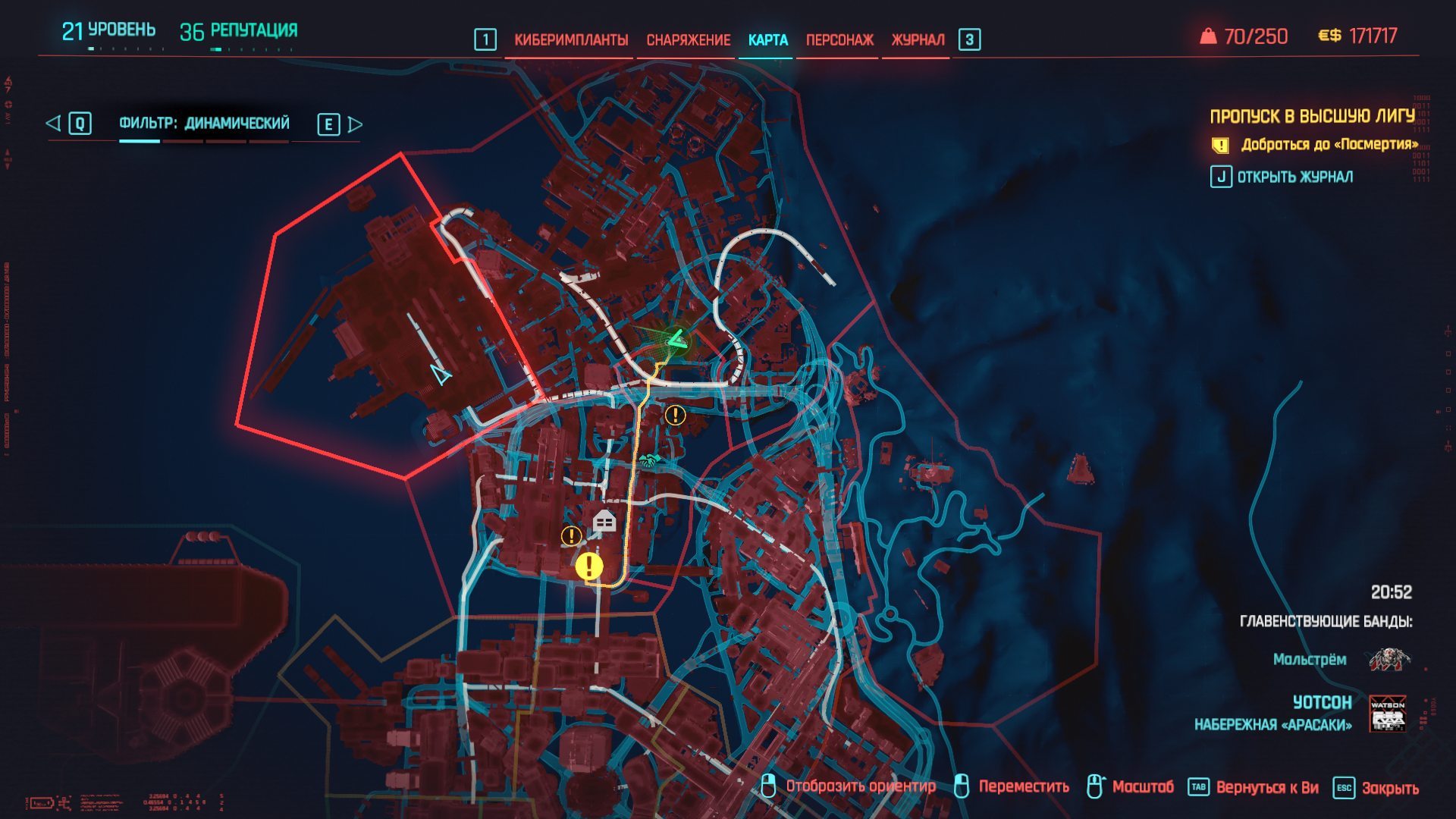1456x819 pixels.
Task: Switch to the Журнал tab
Action: pyautogui.click(x=918, y=39)
